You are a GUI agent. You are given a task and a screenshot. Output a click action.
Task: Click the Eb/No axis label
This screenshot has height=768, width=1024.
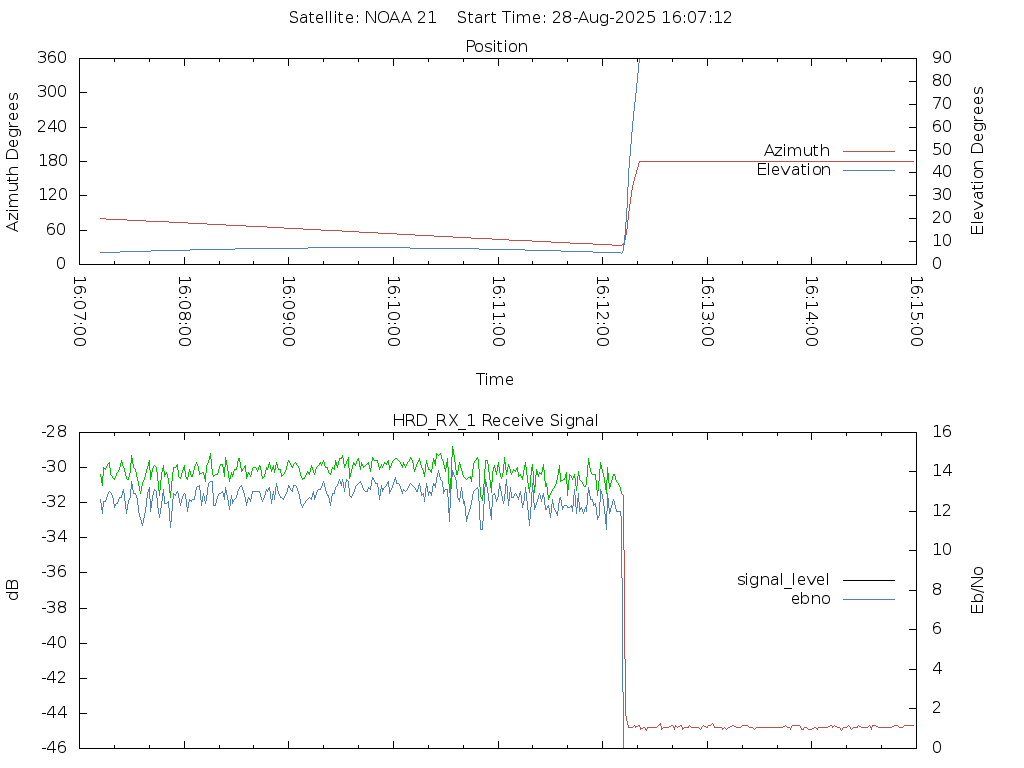[977, 590]
